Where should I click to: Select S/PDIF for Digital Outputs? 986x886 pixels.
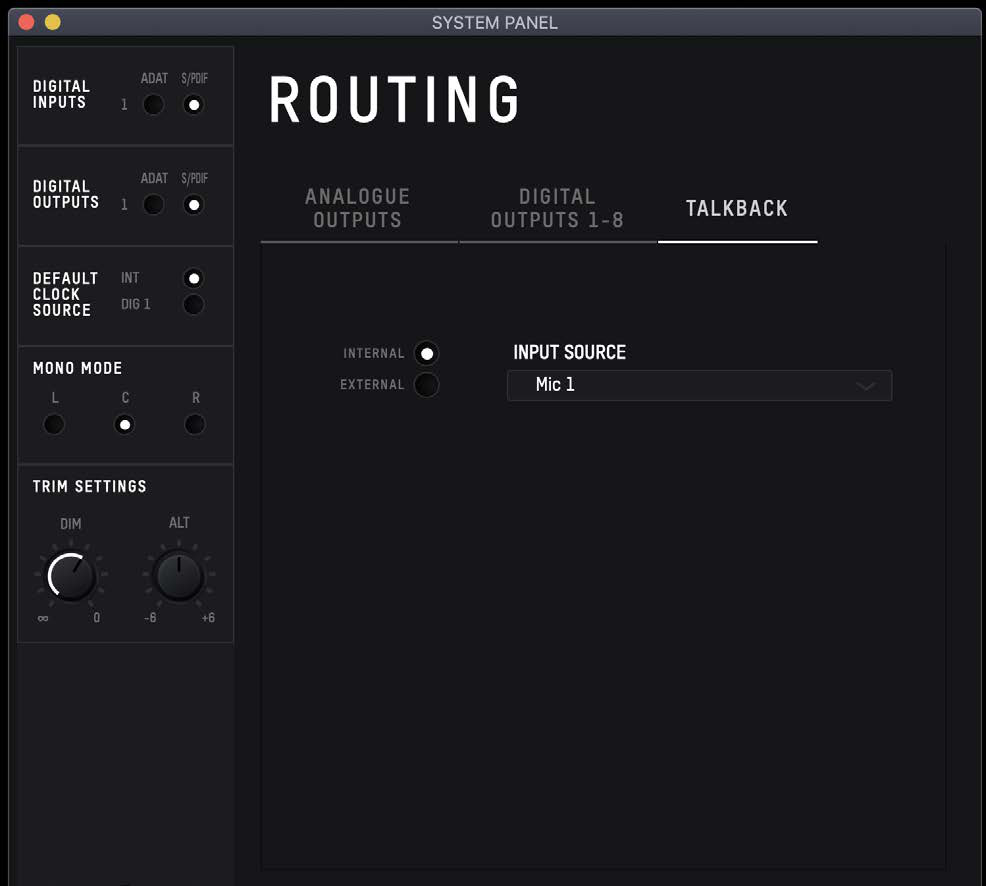pyautogui.click(x=194, y=204)
